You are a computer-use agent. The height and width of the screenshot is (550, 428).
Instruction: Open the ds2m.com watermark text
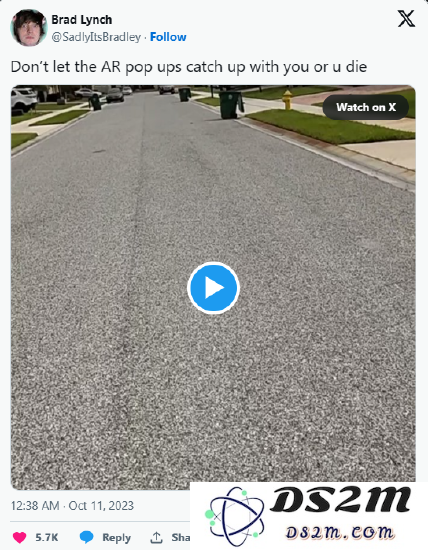coord(339,532)
